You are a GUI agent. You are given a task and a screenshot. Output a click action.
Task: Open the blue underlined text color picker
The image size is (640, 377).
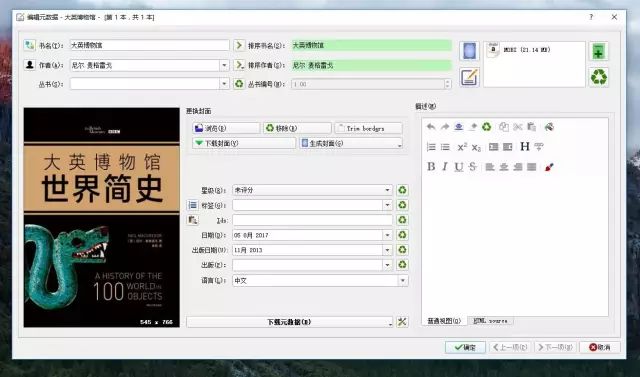[x=459, y=127]
